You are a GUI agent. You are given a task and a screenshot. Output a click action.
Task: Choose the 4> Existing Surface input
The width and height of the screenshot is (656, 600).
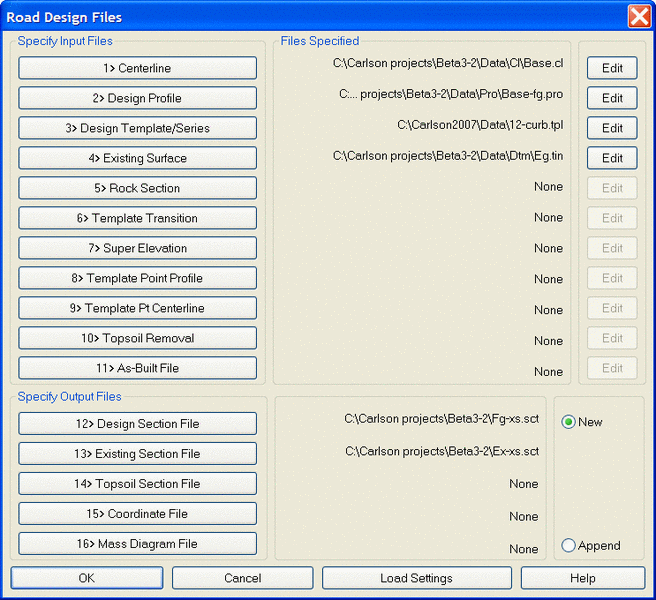[137, 158]
